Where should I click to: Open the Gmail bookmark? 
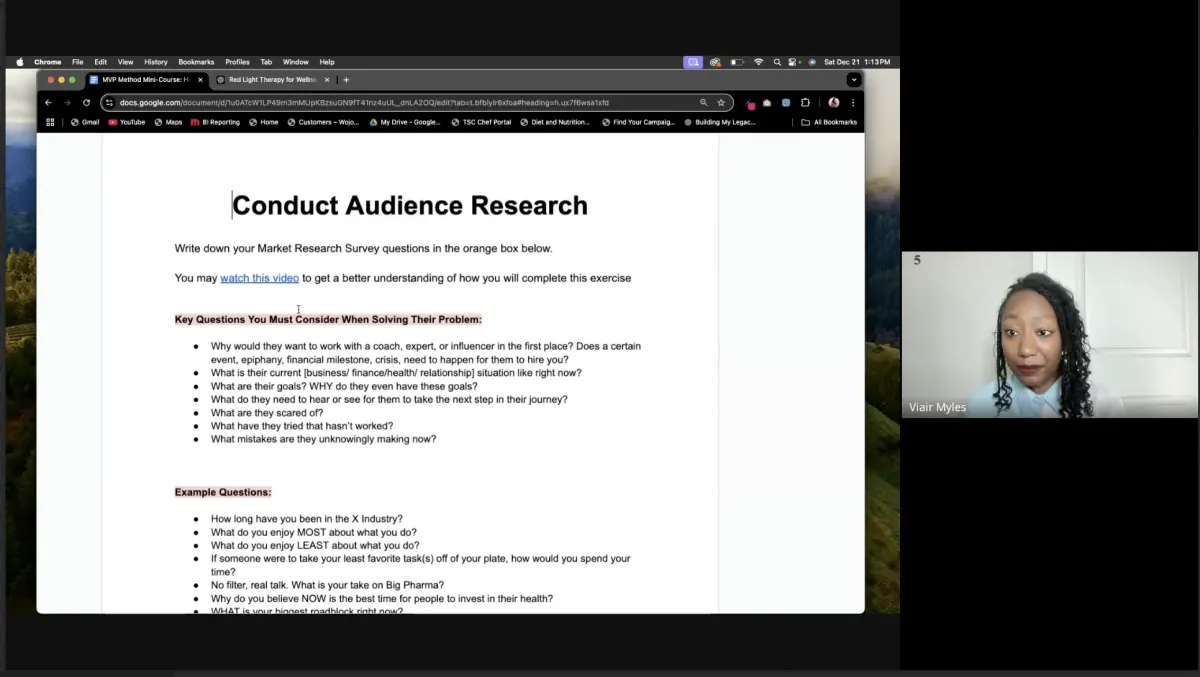(85, 122)
